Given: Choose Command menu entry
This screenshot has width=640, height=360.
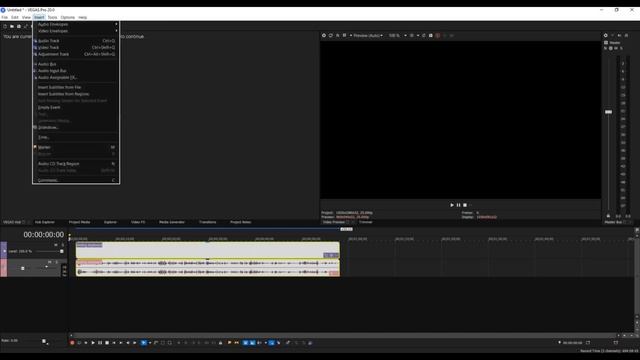Looking at the screenshot, I should [76, 180].
